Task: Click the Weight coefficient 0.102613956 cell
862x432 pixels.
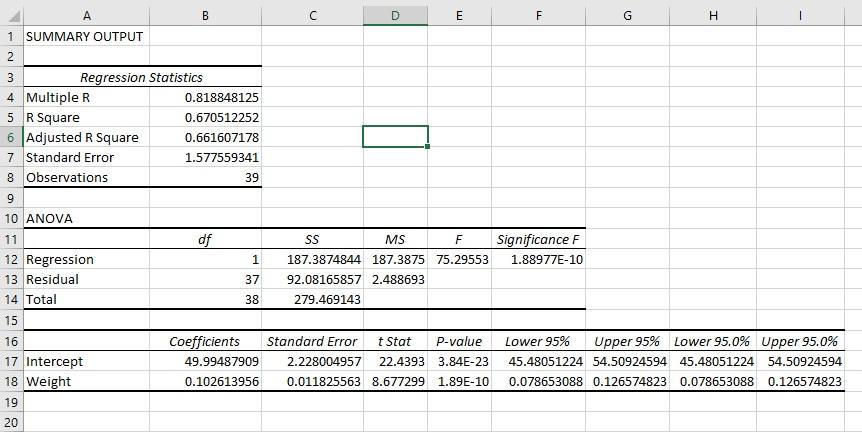Action: pos(206,381)
